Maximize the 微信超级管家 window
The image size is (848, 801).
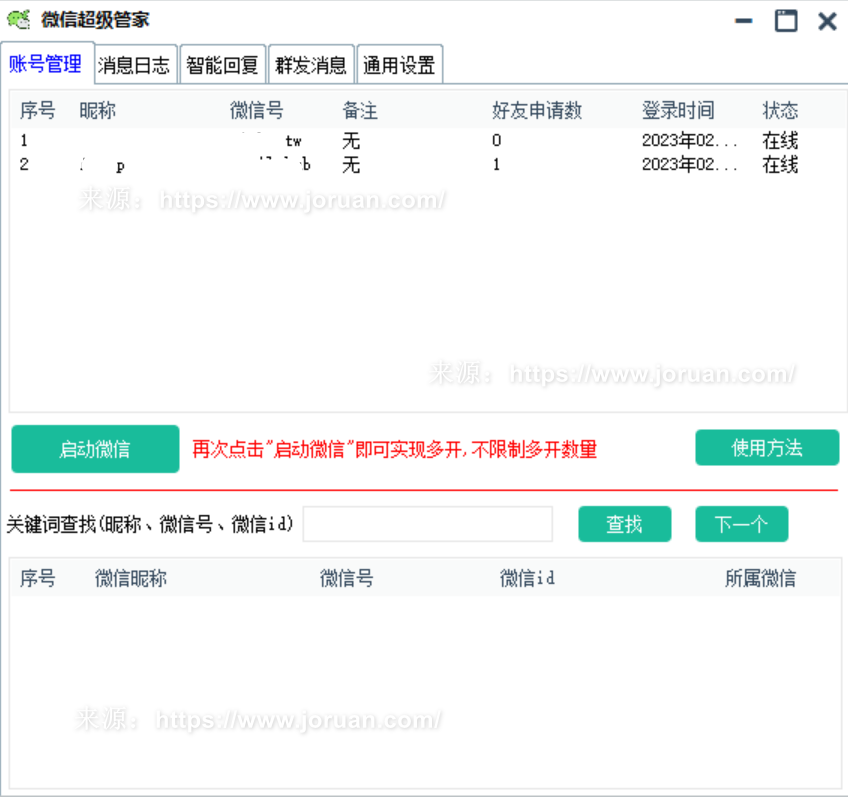coord(786,21)
